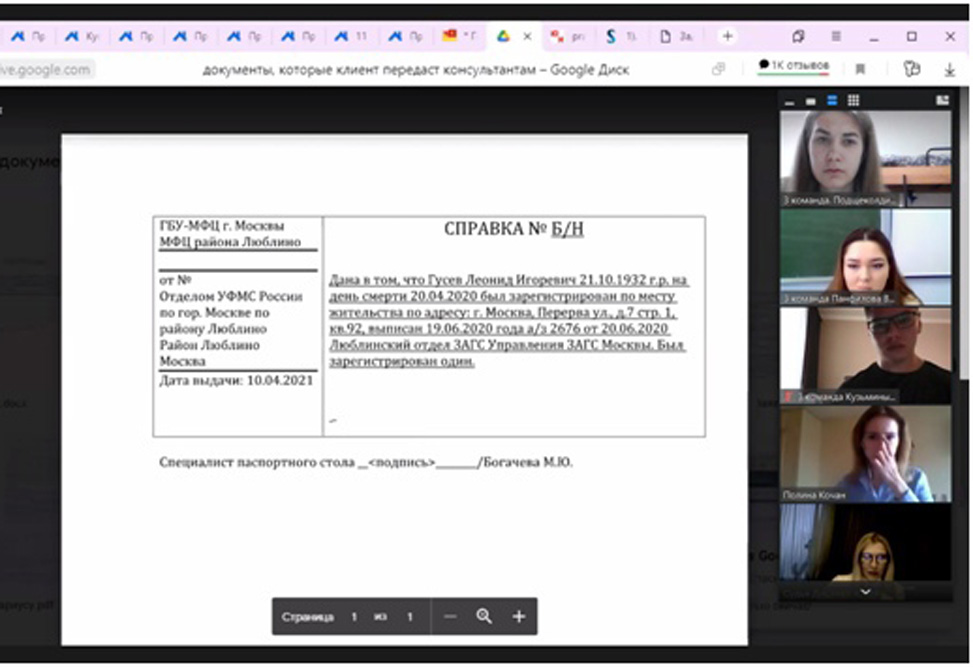Switch to the Skype-style S tab
Image resolution: width=973 pixels, height=667 pixels.
(618, 36)
